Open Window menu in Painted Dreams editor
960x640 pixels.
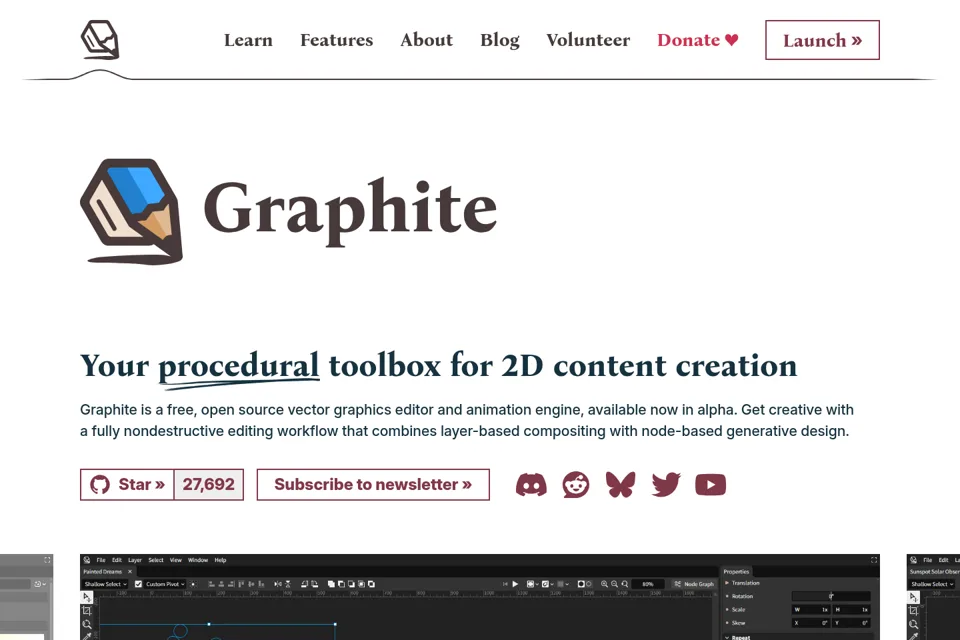coord(198,560)
